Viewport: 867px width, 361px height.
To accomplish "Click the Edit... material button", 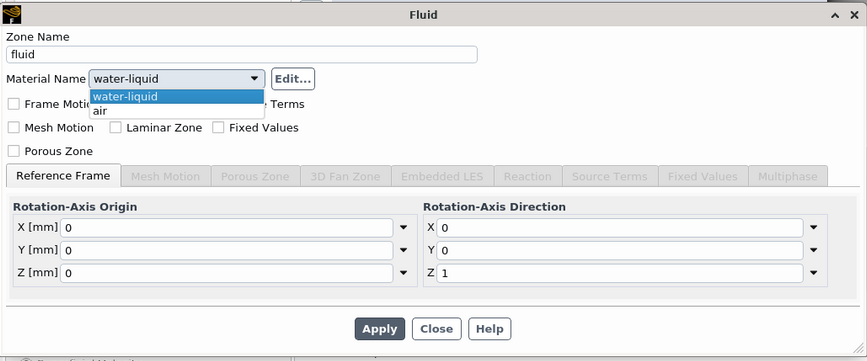I will 293,79.
